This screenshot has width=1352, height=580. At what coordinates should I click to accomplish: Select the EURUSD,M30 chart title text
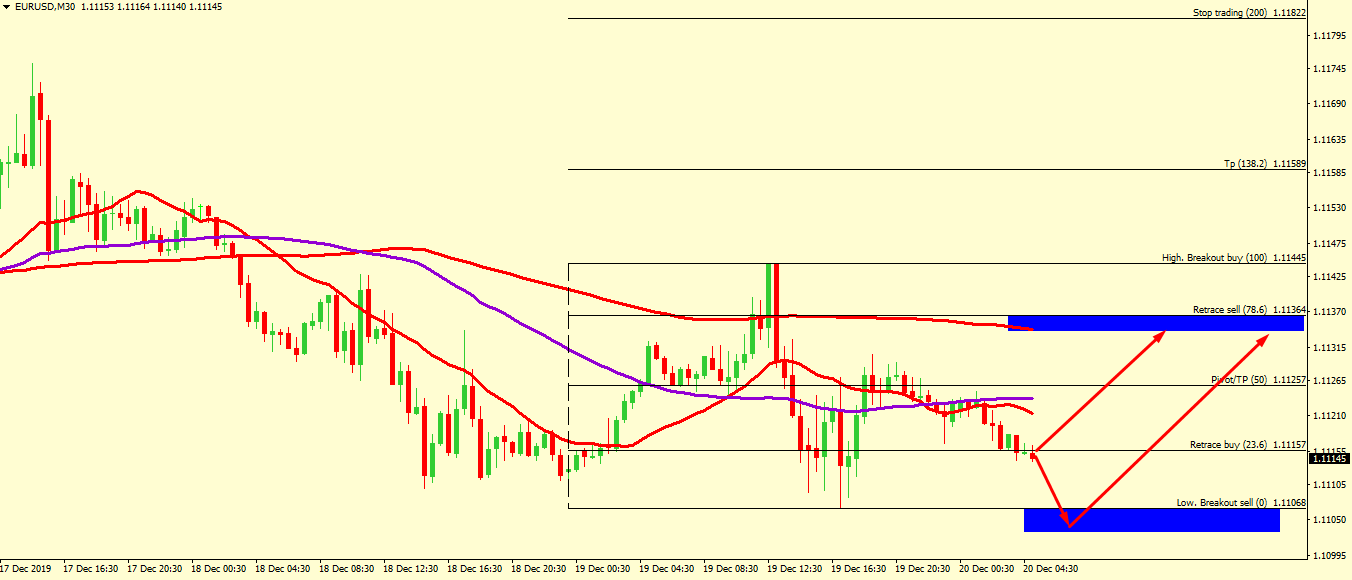[x=47, y=7]
